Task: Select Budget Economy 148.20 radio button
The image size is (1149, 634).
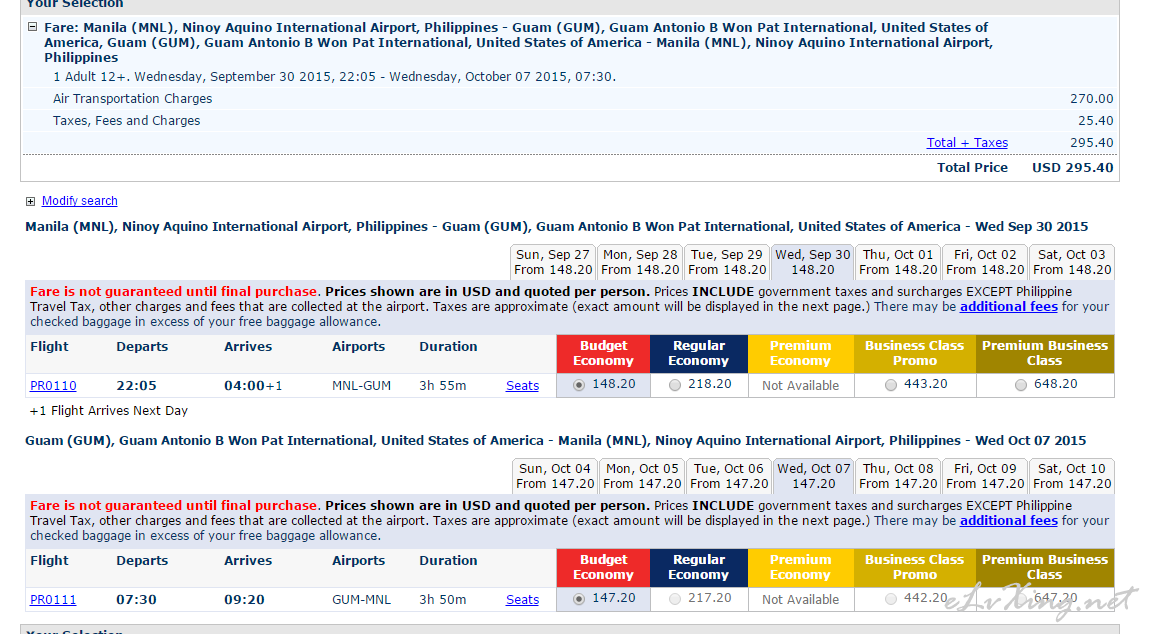Action: [x=577, y=385]
